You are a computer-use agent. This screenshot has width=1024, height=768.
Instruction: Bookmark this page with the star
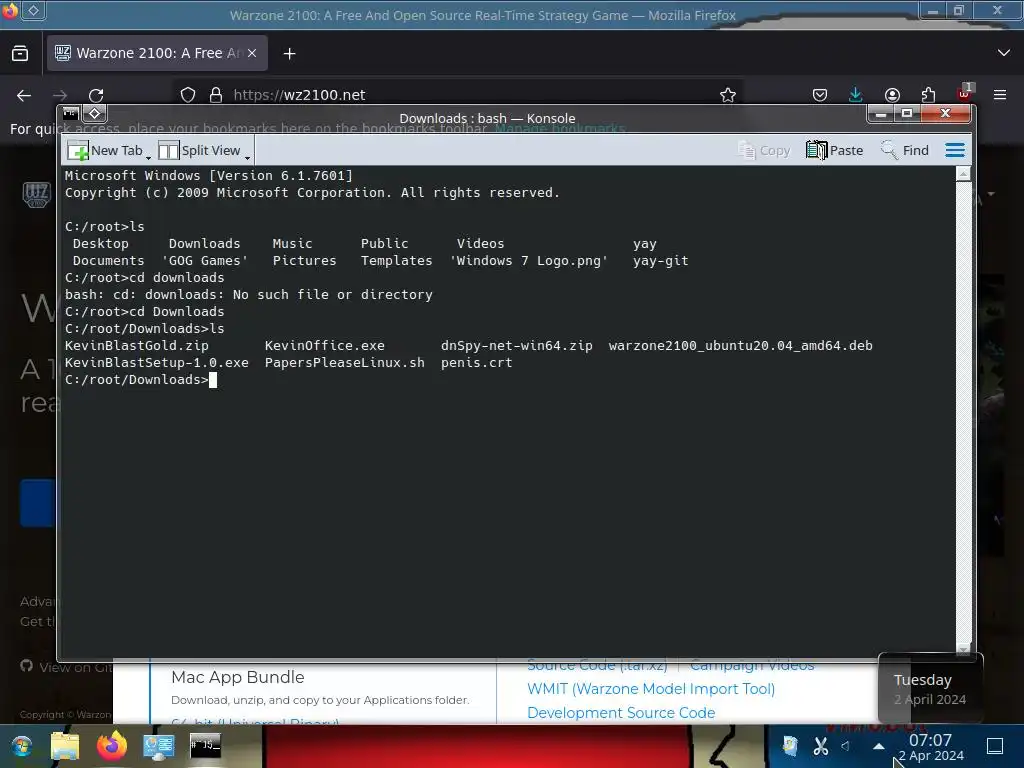coord(728,95)
